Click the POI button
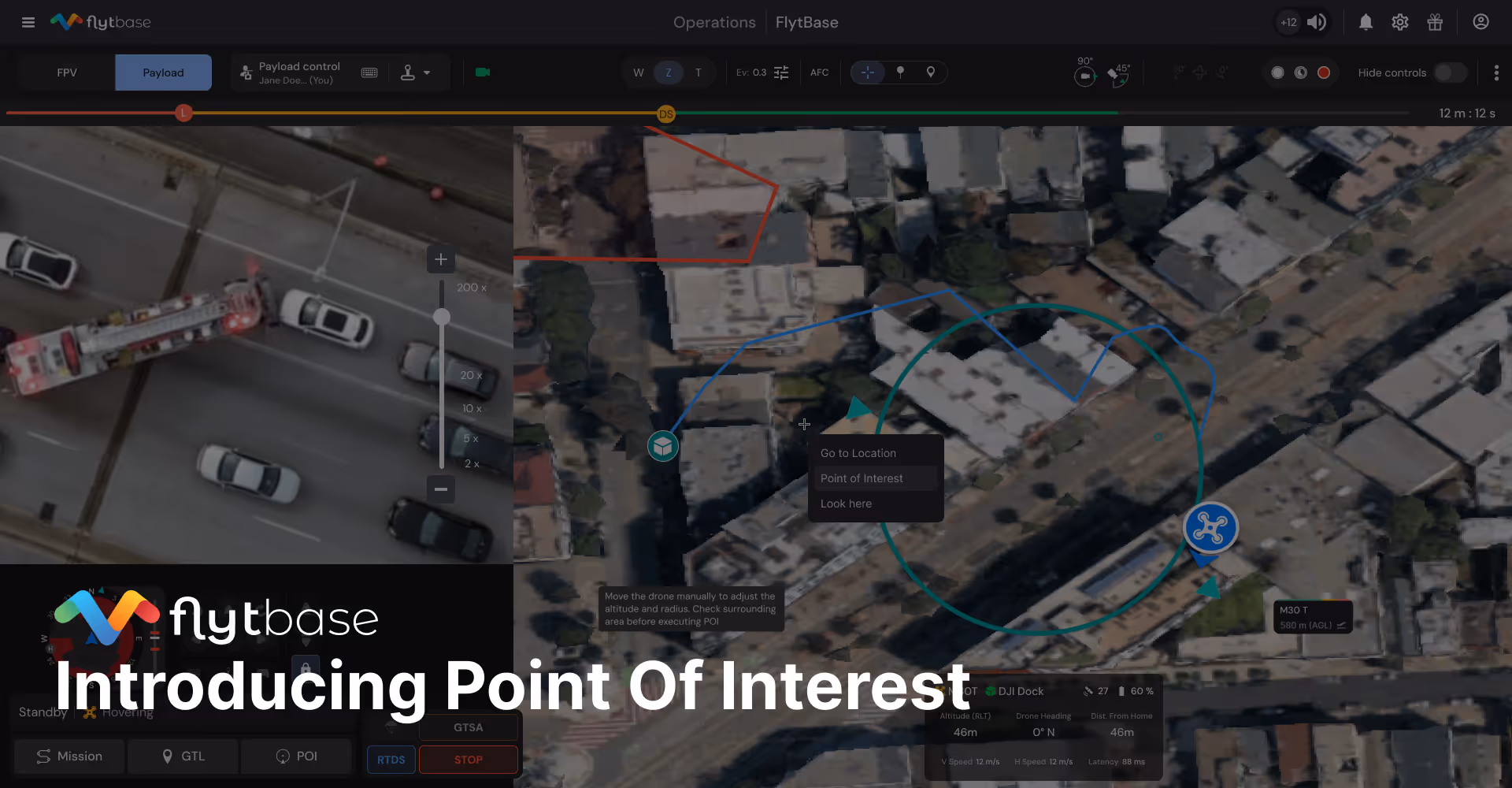1512x788 pixels. pyautogui.click(x=297, y=756)
